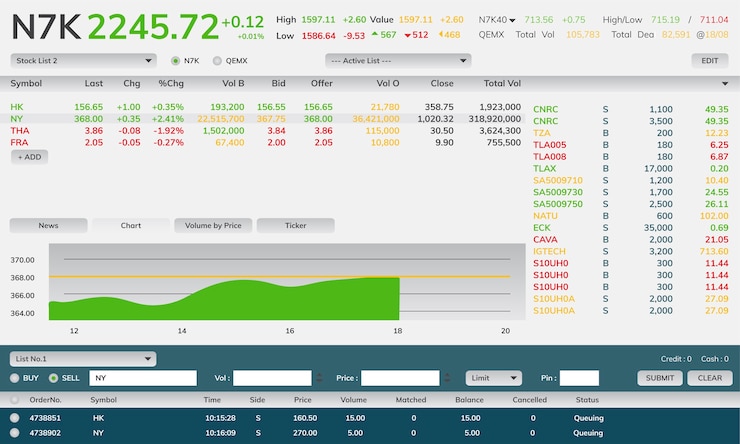This screenshot has width=740, height=444.
Task: Open the Active List dropdown
Action: (398, 60)
